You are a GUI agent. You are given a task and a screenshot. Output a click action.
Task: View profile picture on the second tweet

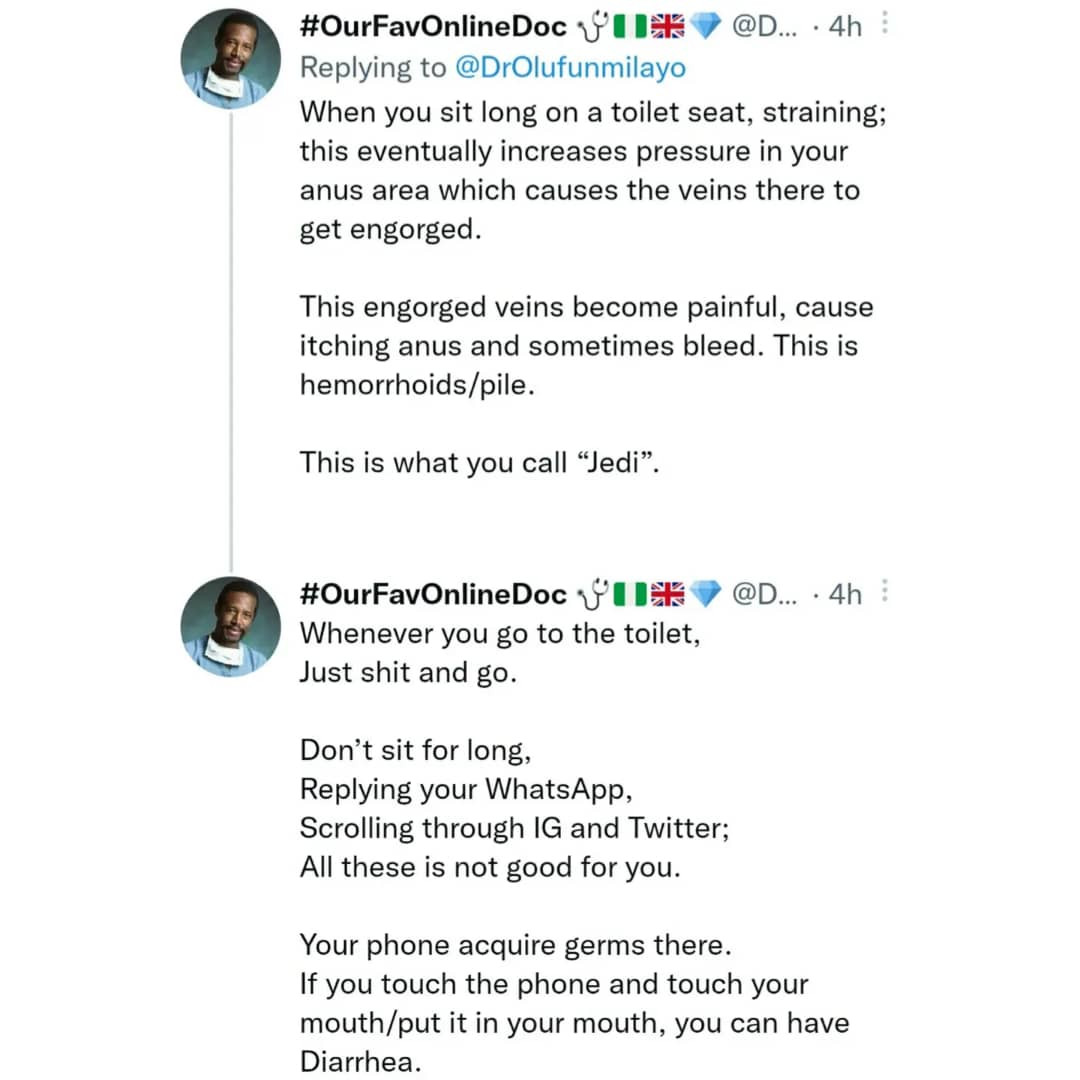coord(230,627)
